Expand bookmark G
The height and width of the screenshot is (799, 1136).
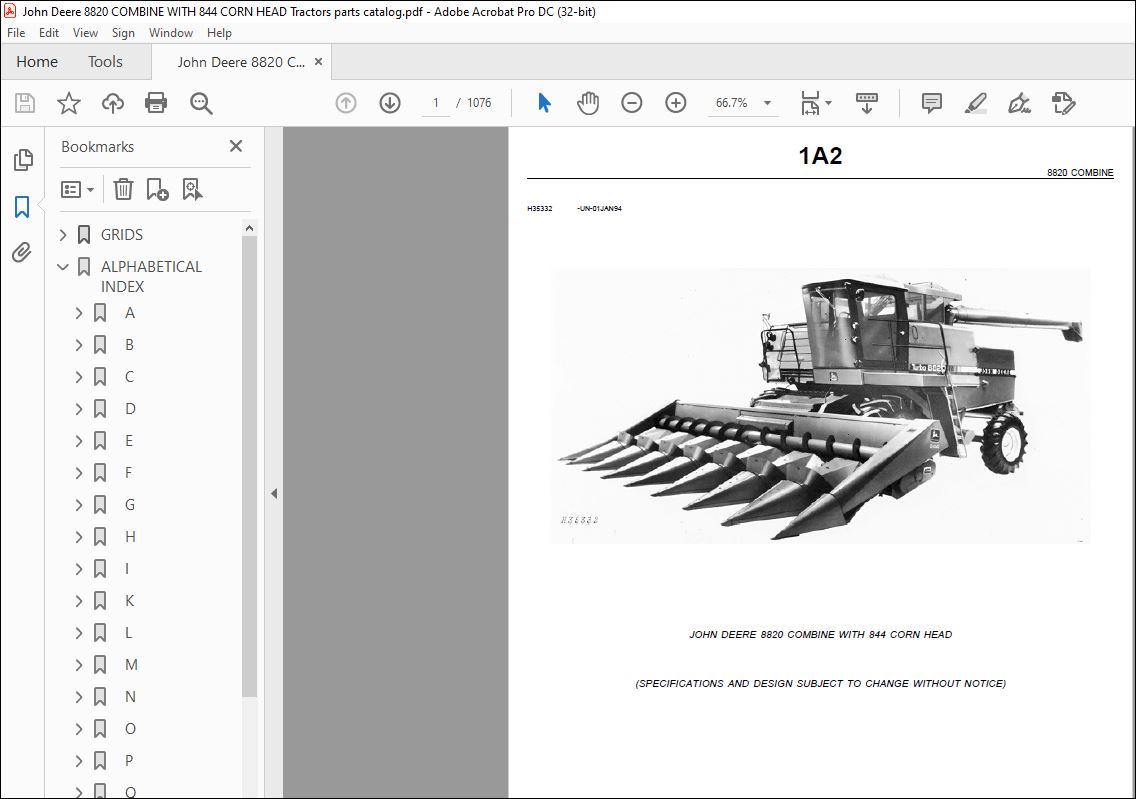tap(79, 505)
